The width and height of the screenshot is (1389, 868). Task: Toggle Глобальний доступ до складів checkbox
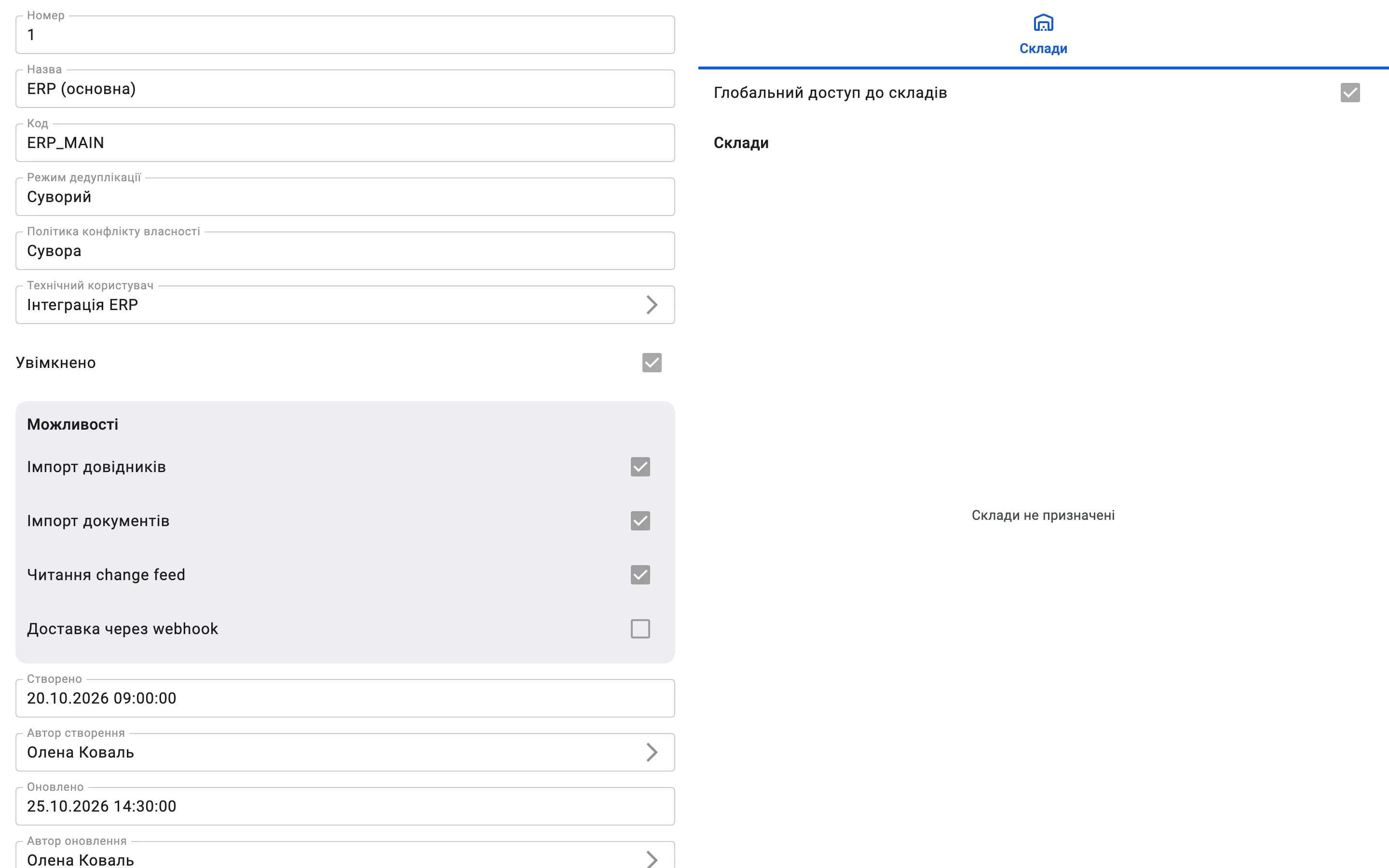1350,93
